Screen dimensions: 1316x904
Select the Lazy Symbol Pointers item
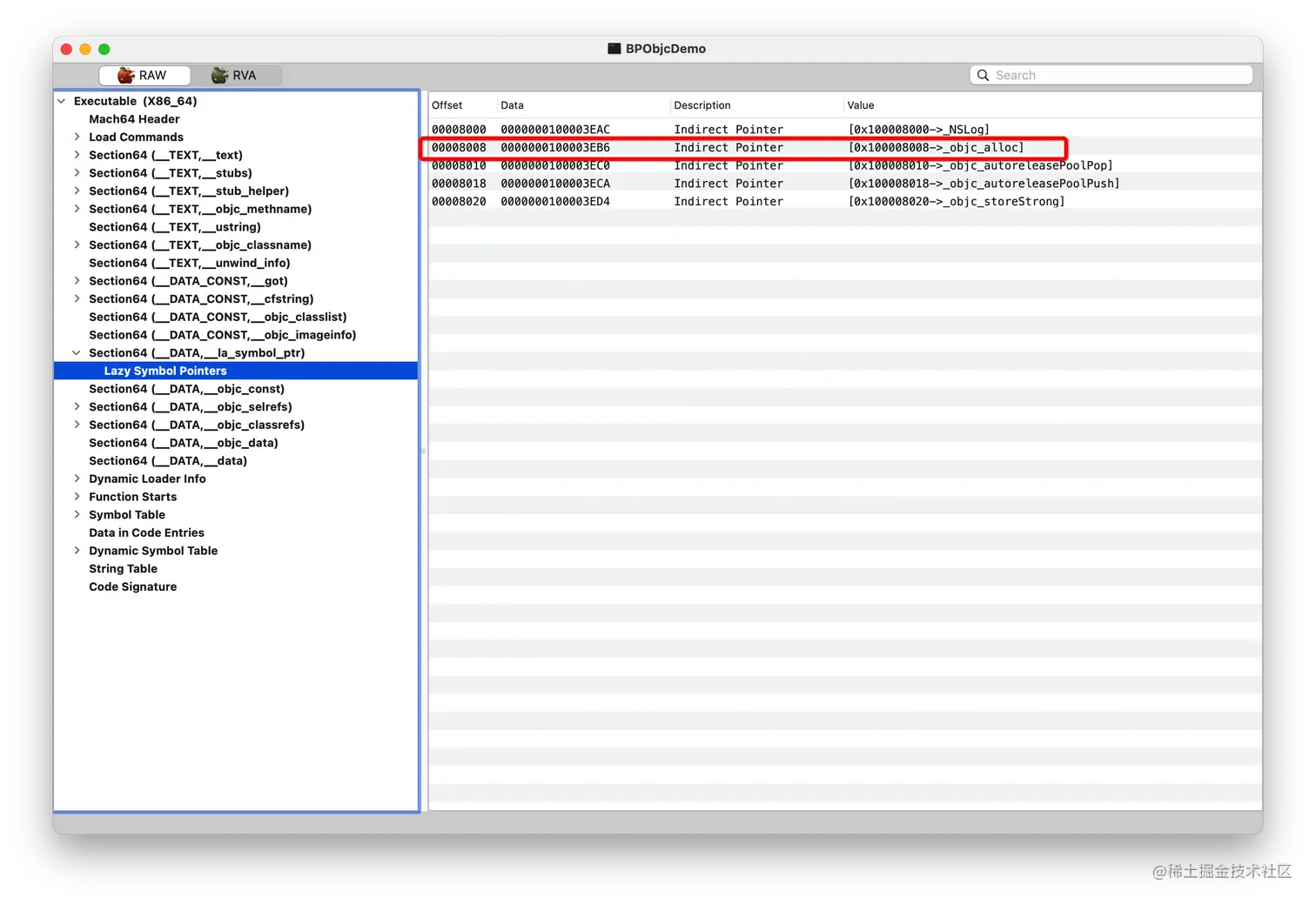point(236,371)
